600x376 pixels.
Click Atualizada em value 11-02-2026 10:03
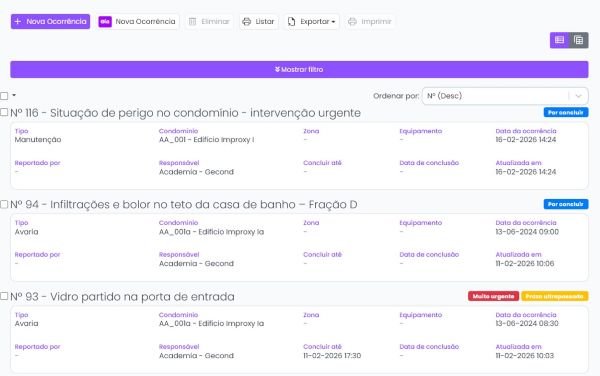(x=525, y=356)
